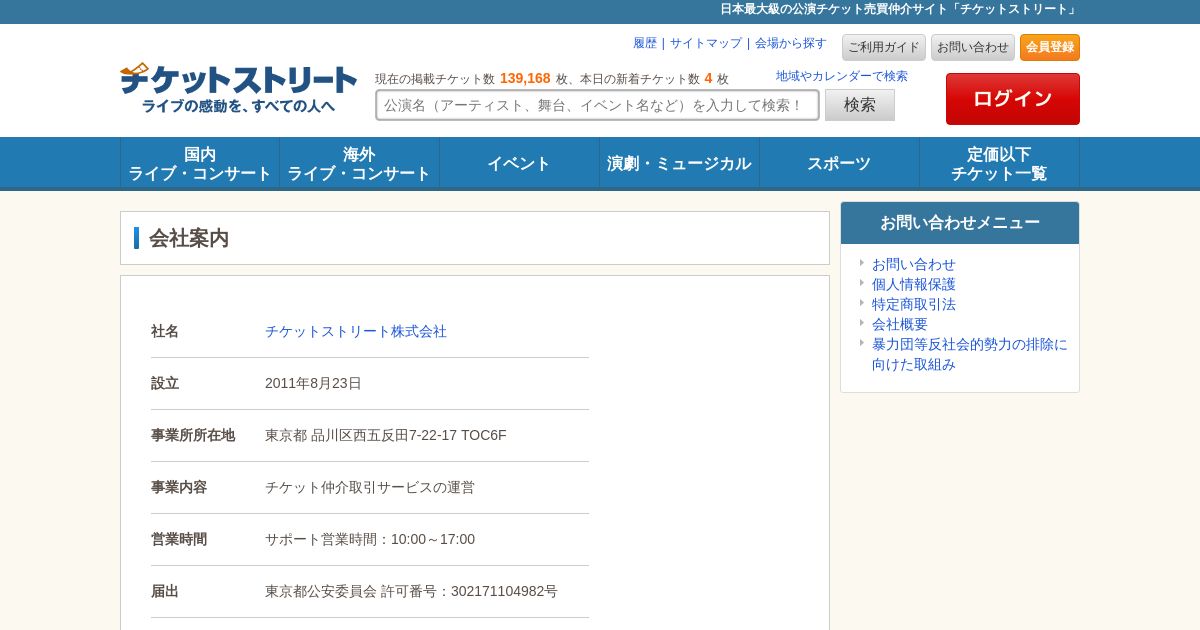Select address 東京都 品川区西五反田7-22-17 TOC6F
The height and width of the screenshot is (630, 1200).
386,435
